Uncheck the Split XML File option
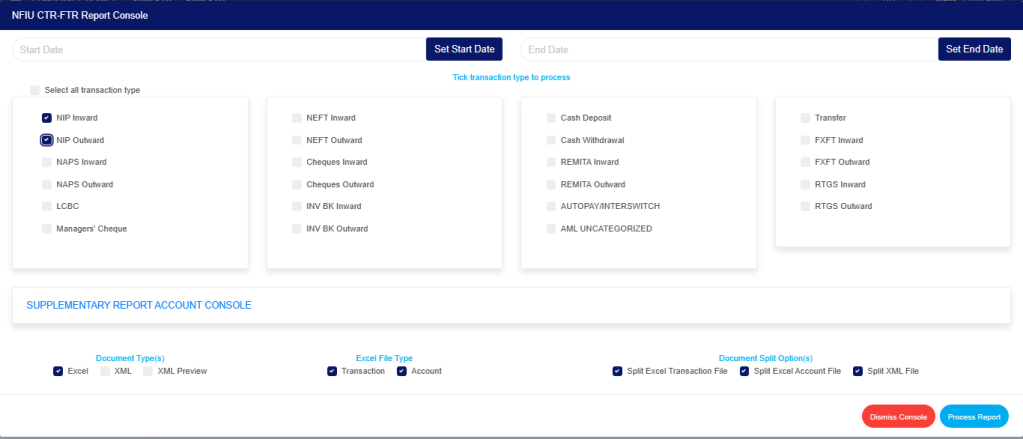 coord(858,371)
